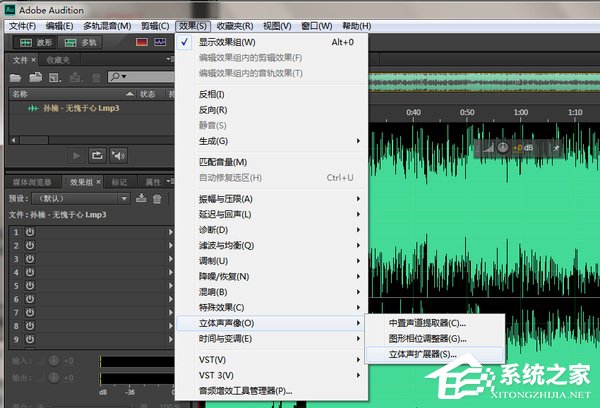
Task: Open the 预设 (默认) dropdown
Action: click(x=81, y=199)
